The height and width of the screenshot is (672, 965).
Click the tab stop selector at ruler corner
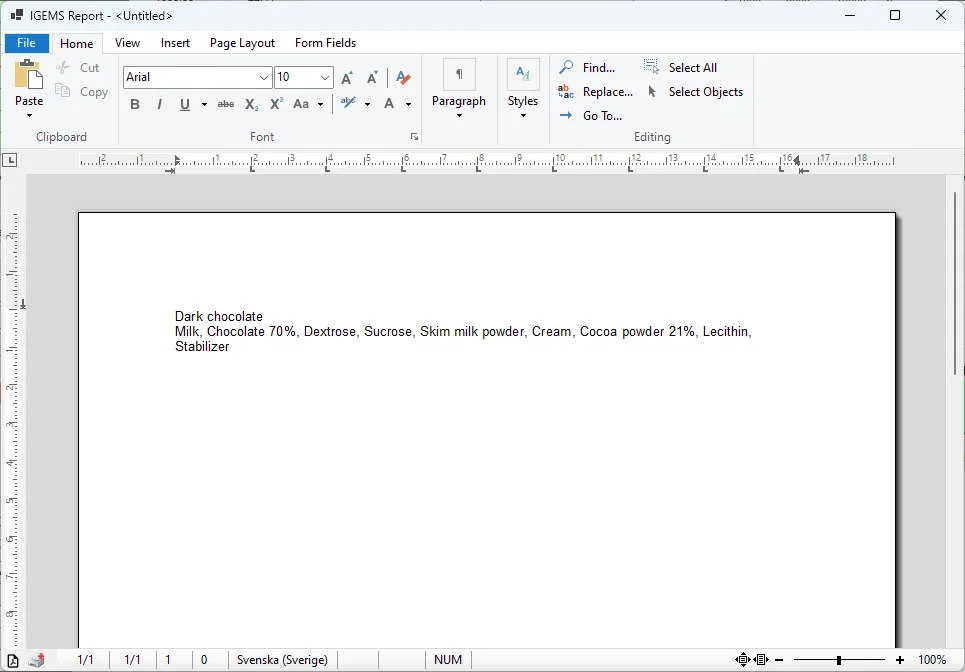[10, 161]
